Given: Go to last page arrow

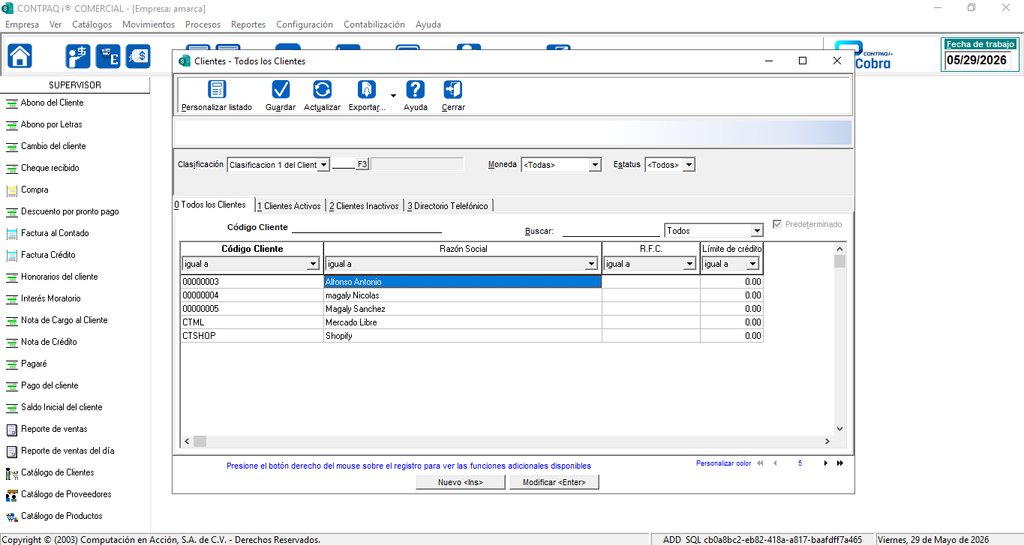Looking at the screenshot, I should pos(840,463).
